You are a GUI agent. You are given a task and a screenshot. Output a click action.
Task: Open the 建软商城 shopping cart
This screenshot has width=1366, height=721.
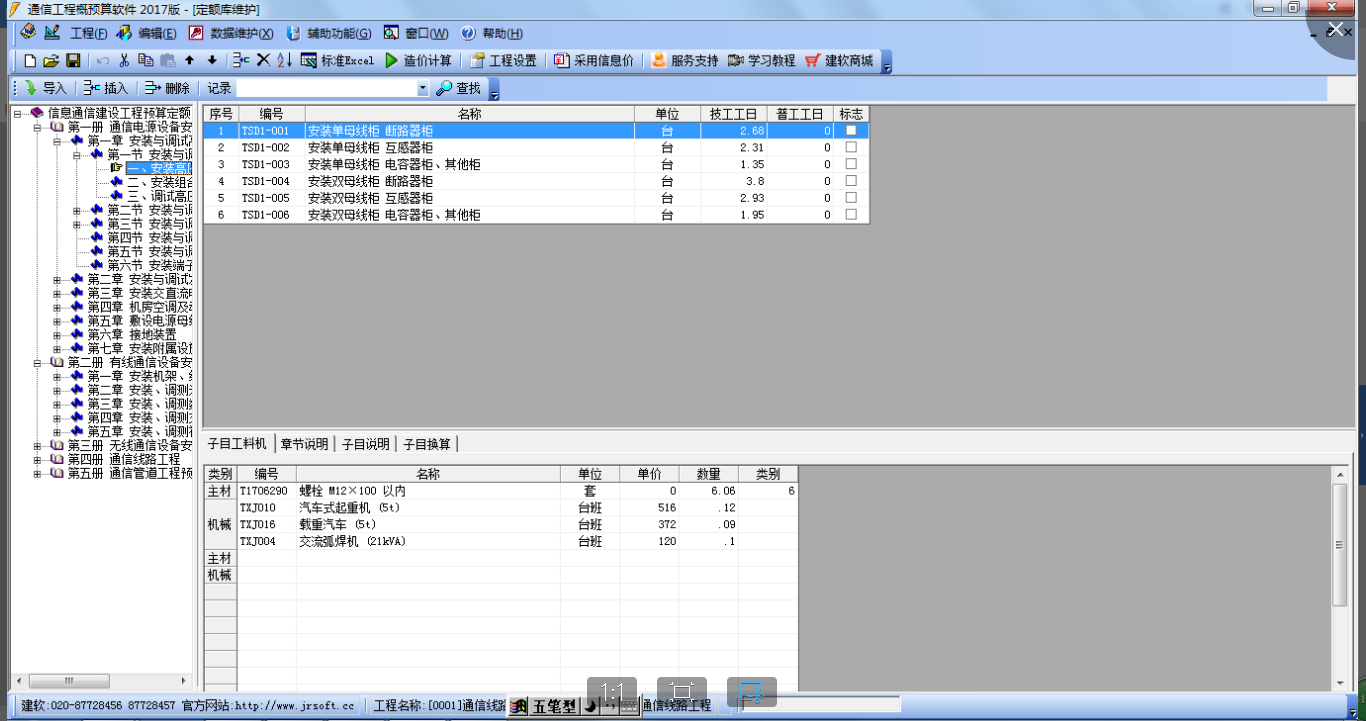839,61
